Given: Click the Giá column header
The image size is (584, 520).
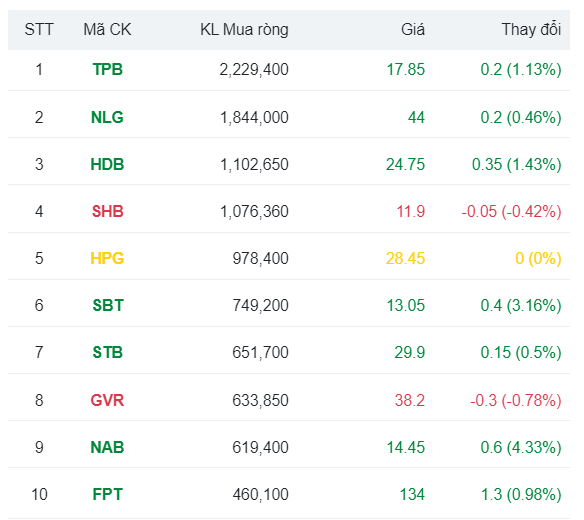Looking at the screenshot, I should [x=413, y=29].
